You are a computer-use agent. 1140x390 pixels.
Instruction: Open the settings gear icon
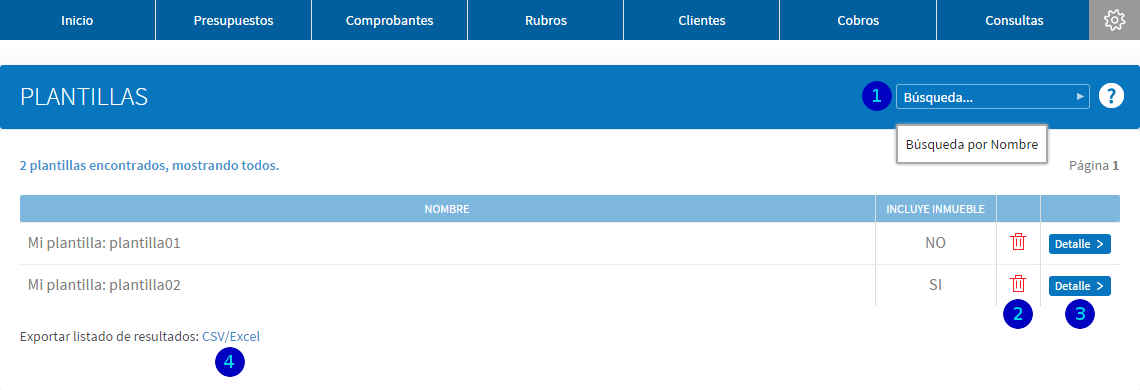coord(1114,20)
